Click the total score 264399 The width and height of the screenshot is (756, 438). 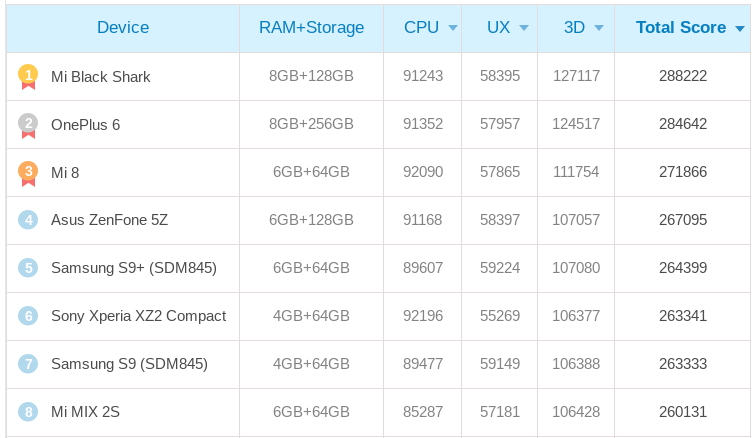point(683,268)
